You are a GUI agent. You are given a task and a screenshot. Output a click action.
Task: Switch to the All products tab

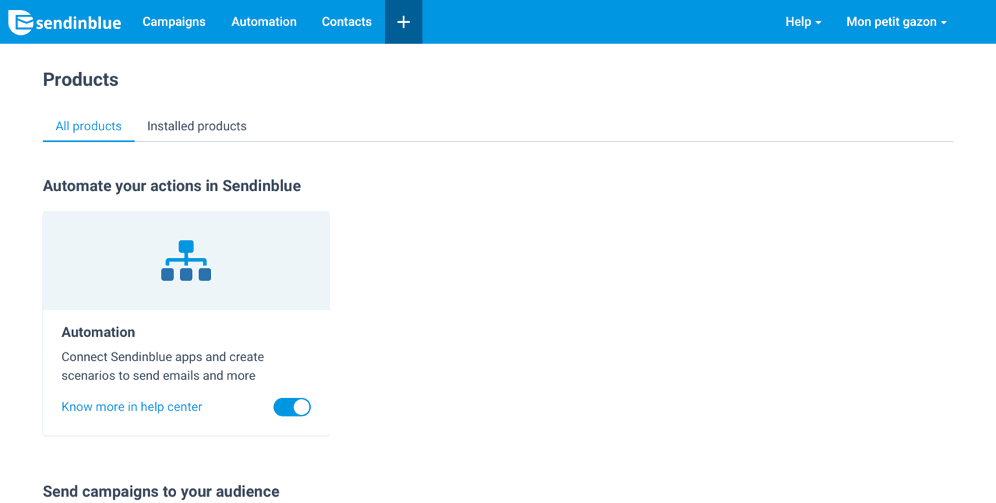[88, 126]
